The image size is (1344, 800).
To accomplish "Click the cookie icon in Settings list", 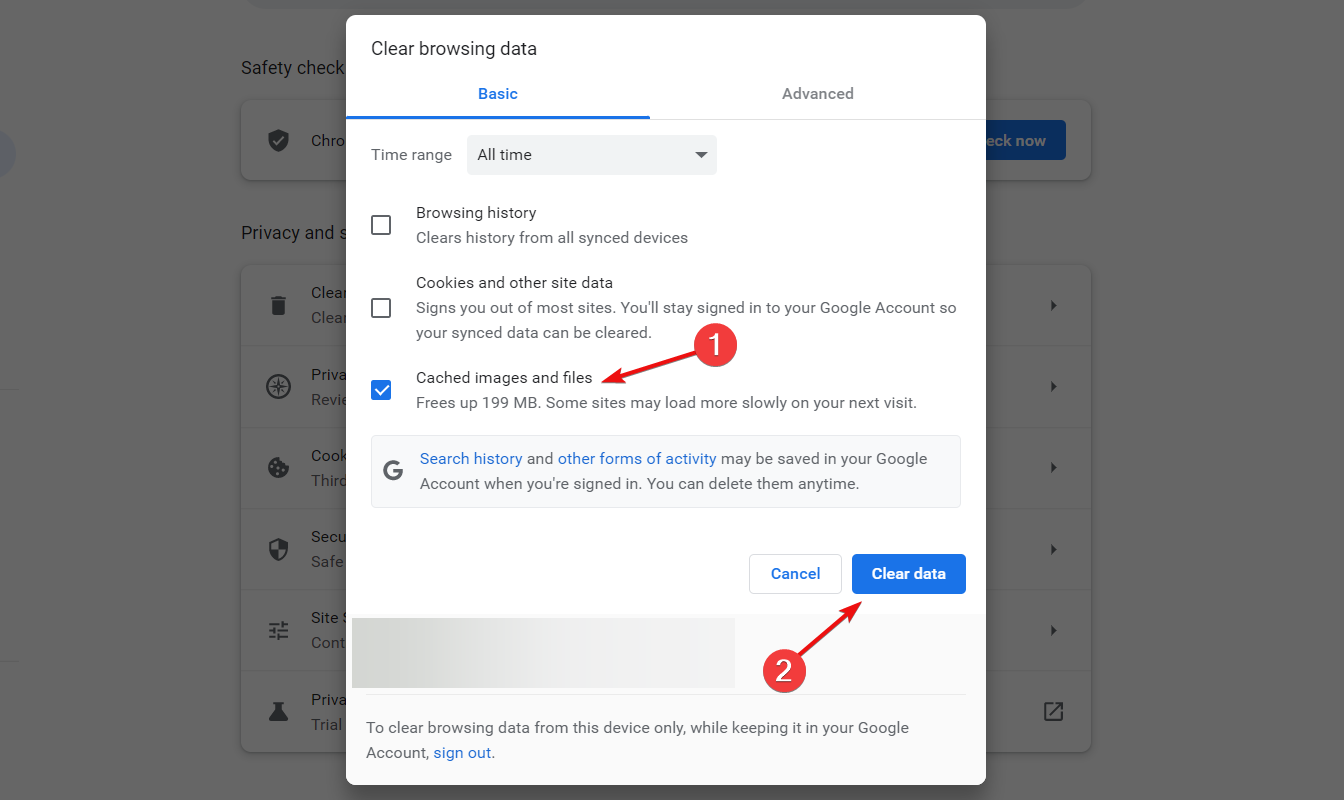I will point(278,467).
